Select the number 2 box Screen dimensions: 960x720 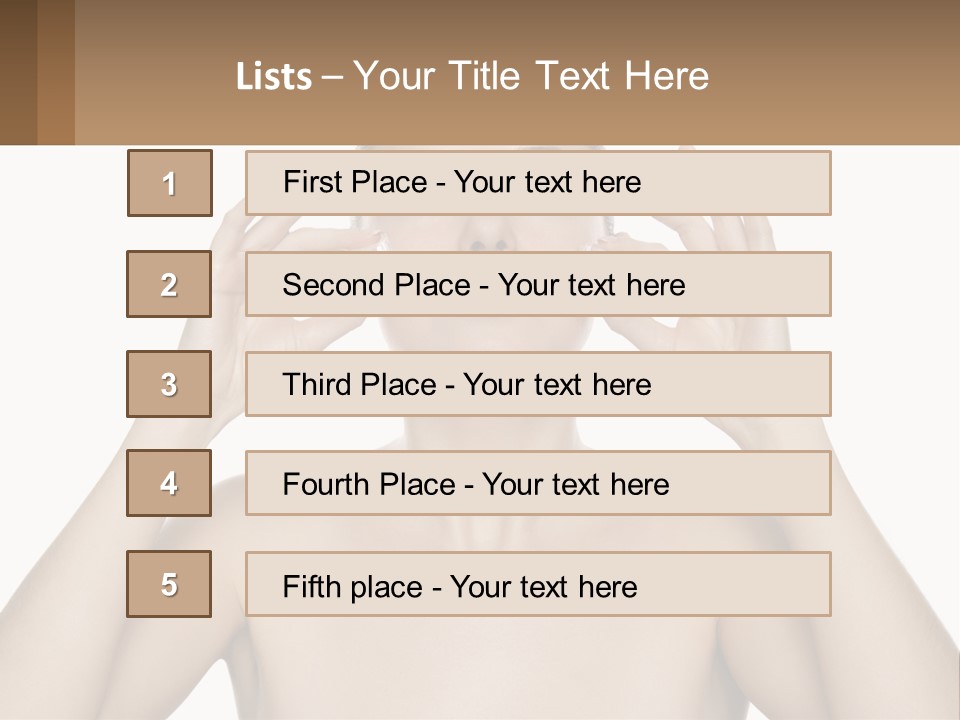(169, 284)
